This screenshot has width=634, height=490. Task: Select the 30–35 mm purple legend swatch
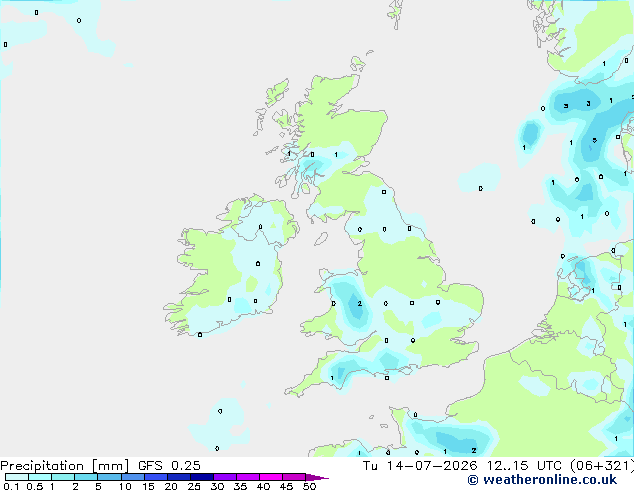coord(224,477)
